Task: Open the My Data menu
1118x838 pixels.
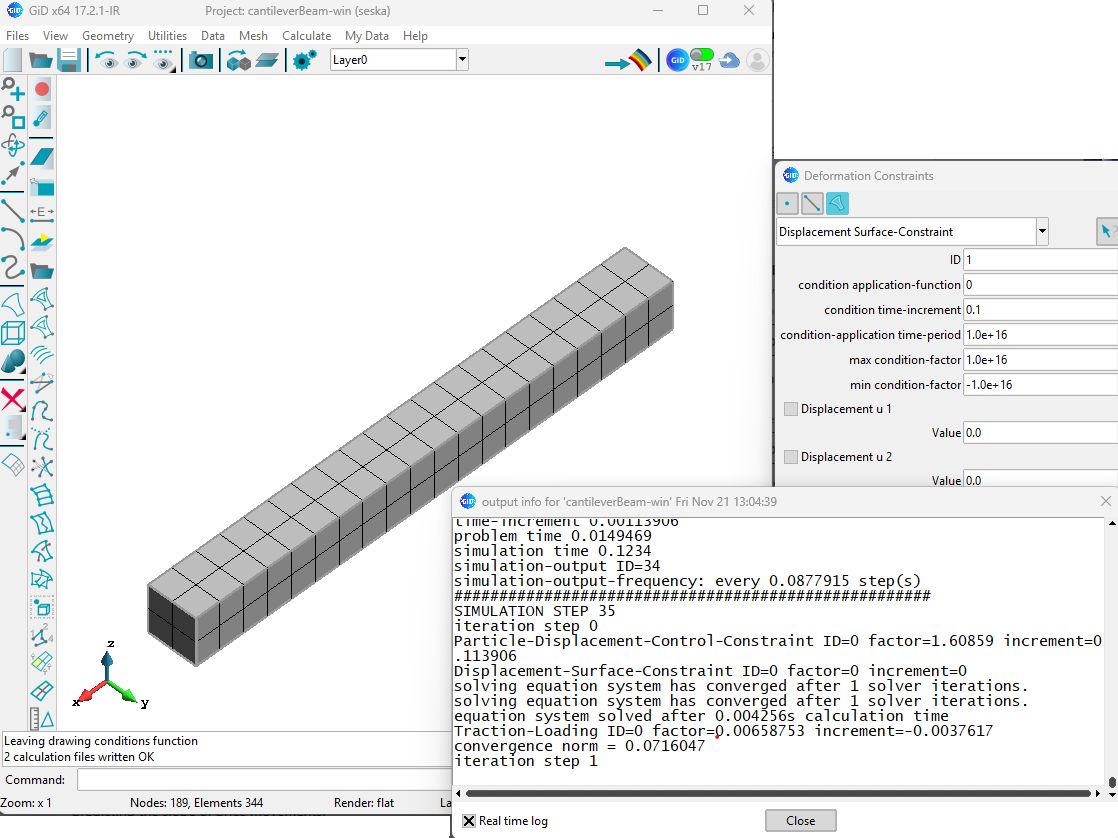Action: tap(366, 36)
